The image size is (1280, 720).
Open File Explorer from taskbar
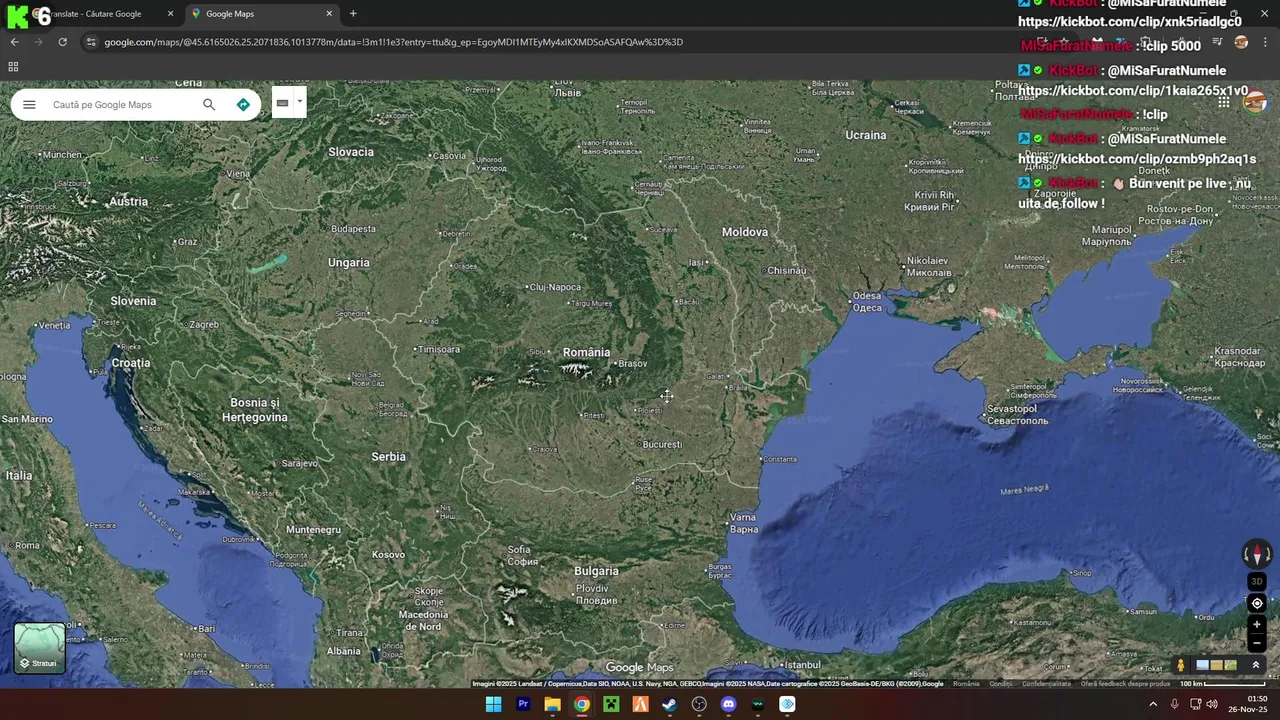[552, 704]
